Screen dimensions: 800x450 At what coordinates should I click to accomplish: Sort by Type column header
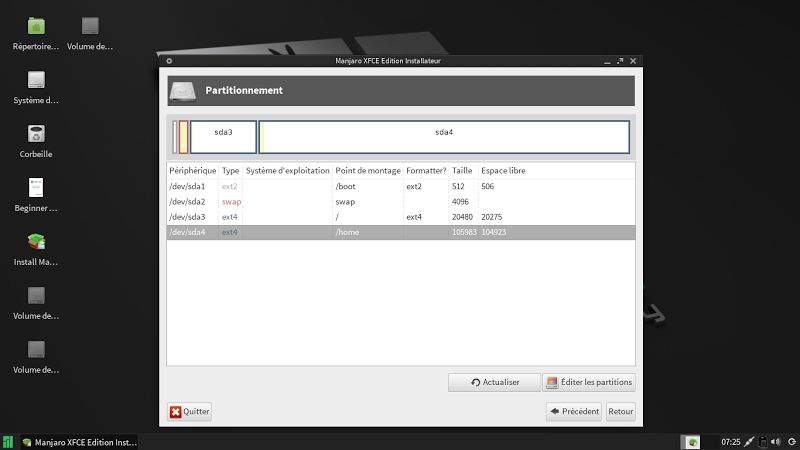click(x=231, y=170)
